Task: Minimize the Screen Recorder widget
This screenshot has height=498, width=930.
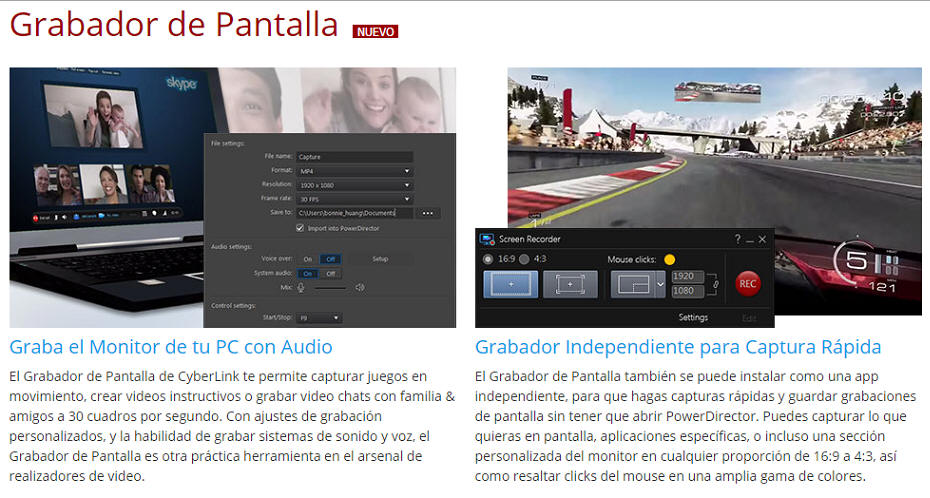Action: click(x=750, y=240)
